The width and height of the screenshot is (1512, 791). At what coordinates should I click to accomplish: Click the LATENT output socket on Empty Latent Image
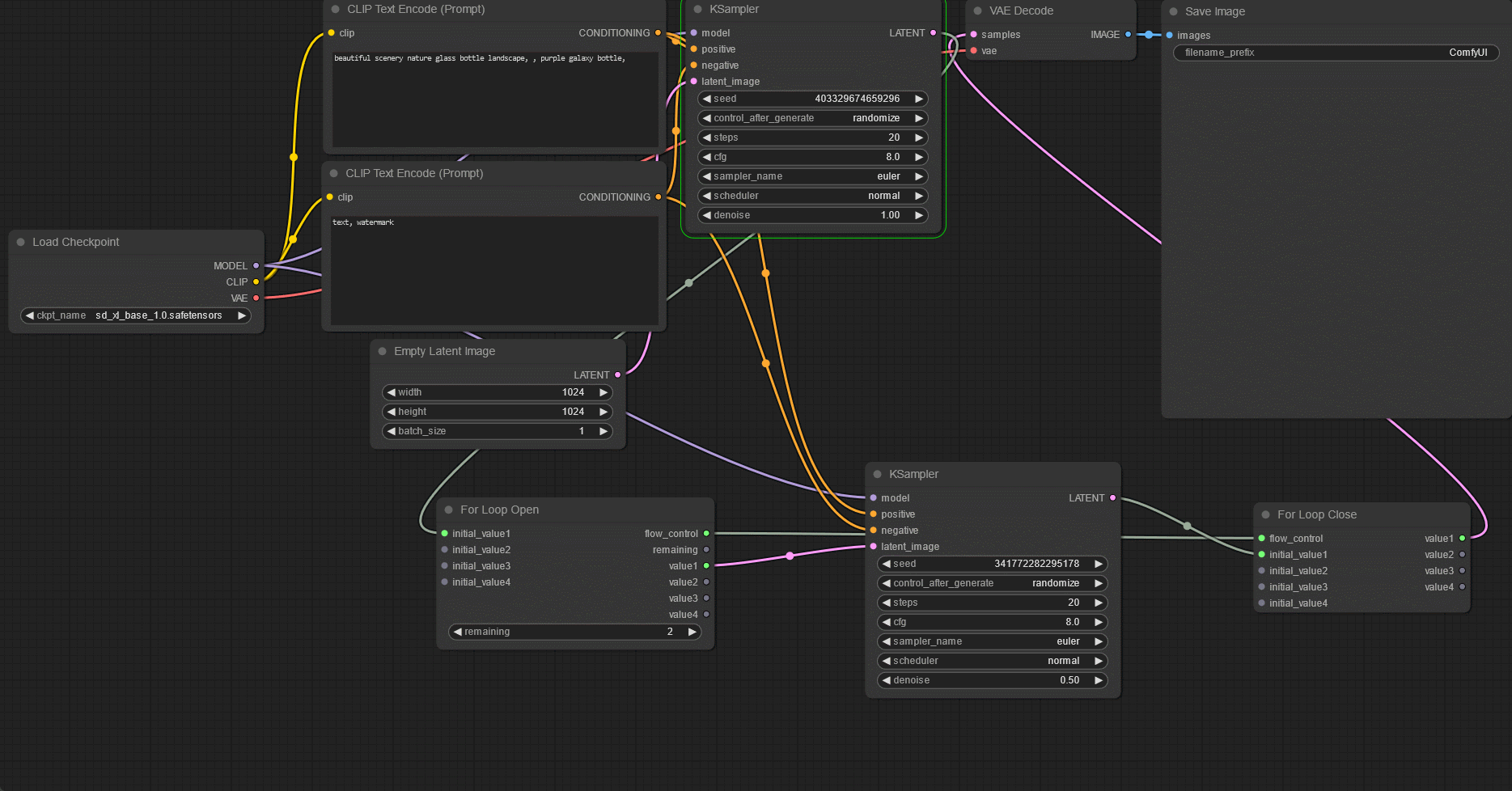(618, 374)
